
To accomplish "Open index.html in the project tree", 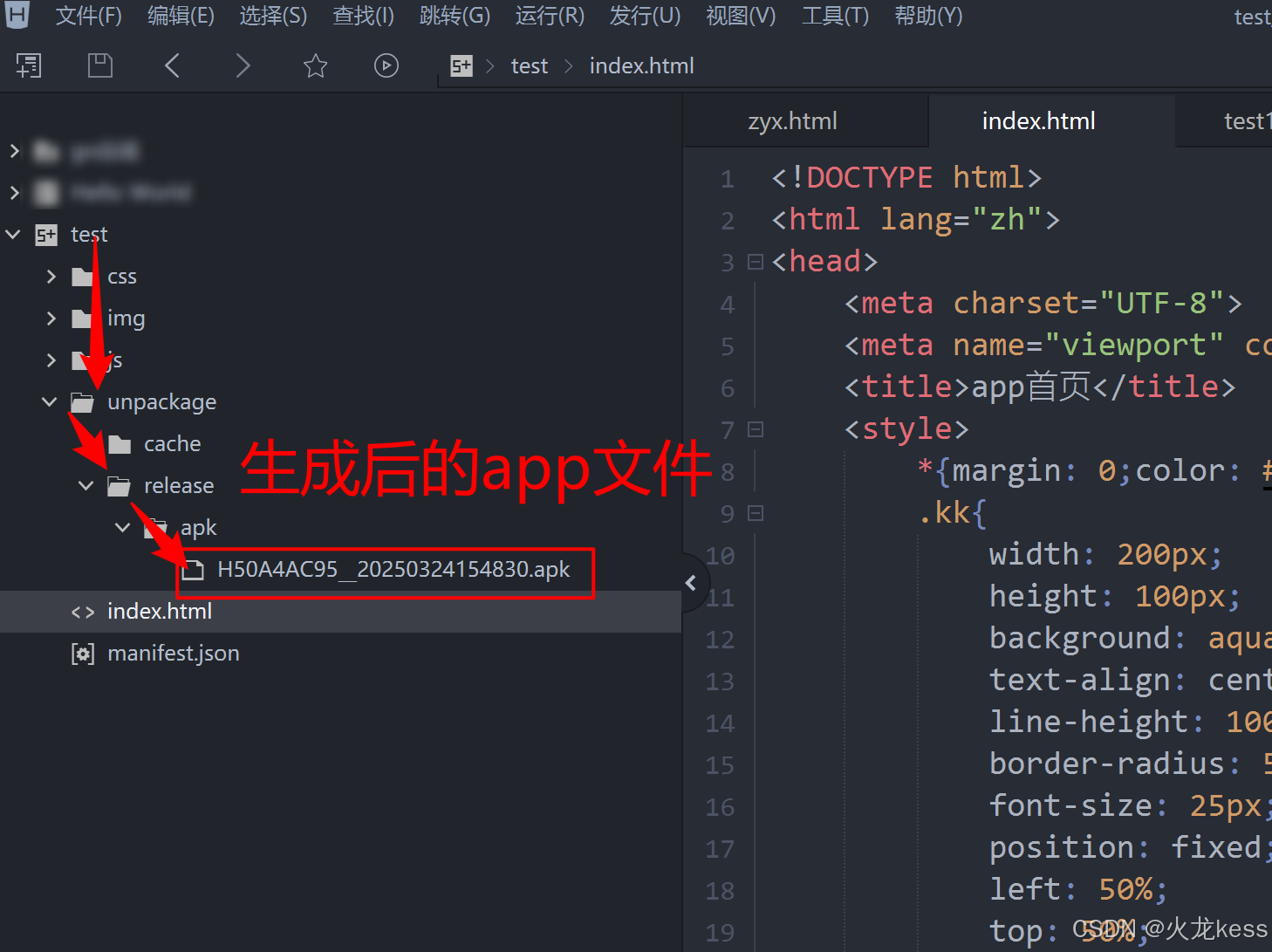I will (x=160, y=612).
